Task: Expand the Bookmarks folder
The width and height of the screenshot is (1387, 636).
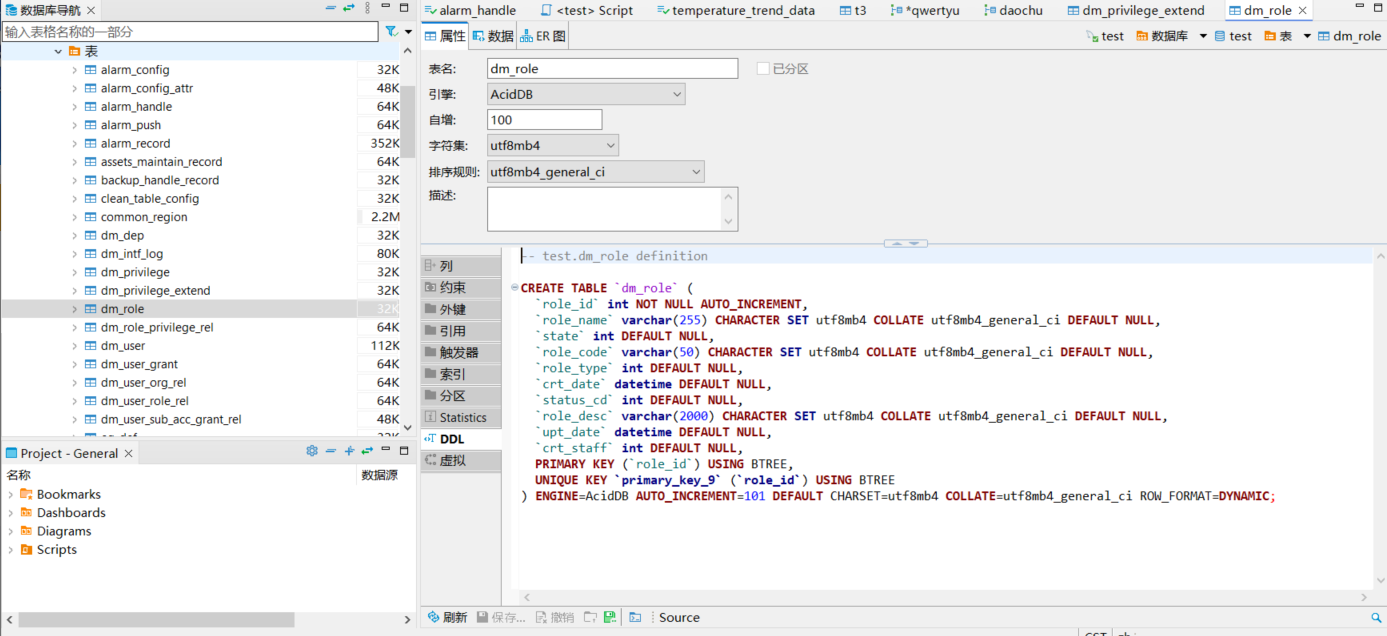Action: click(x=11, y=495)
